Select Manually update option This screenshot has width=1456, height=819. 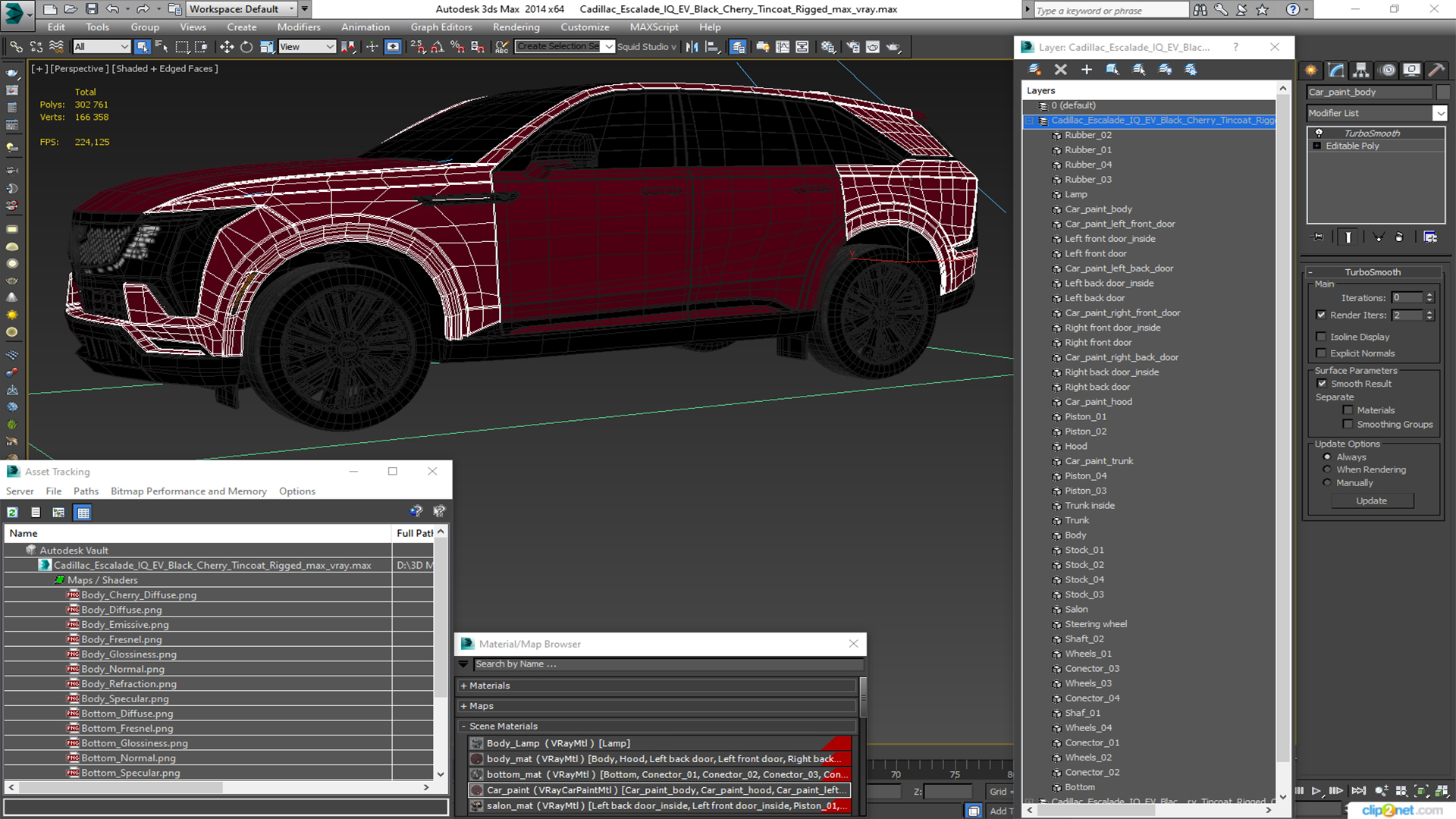pos(1327,483)
